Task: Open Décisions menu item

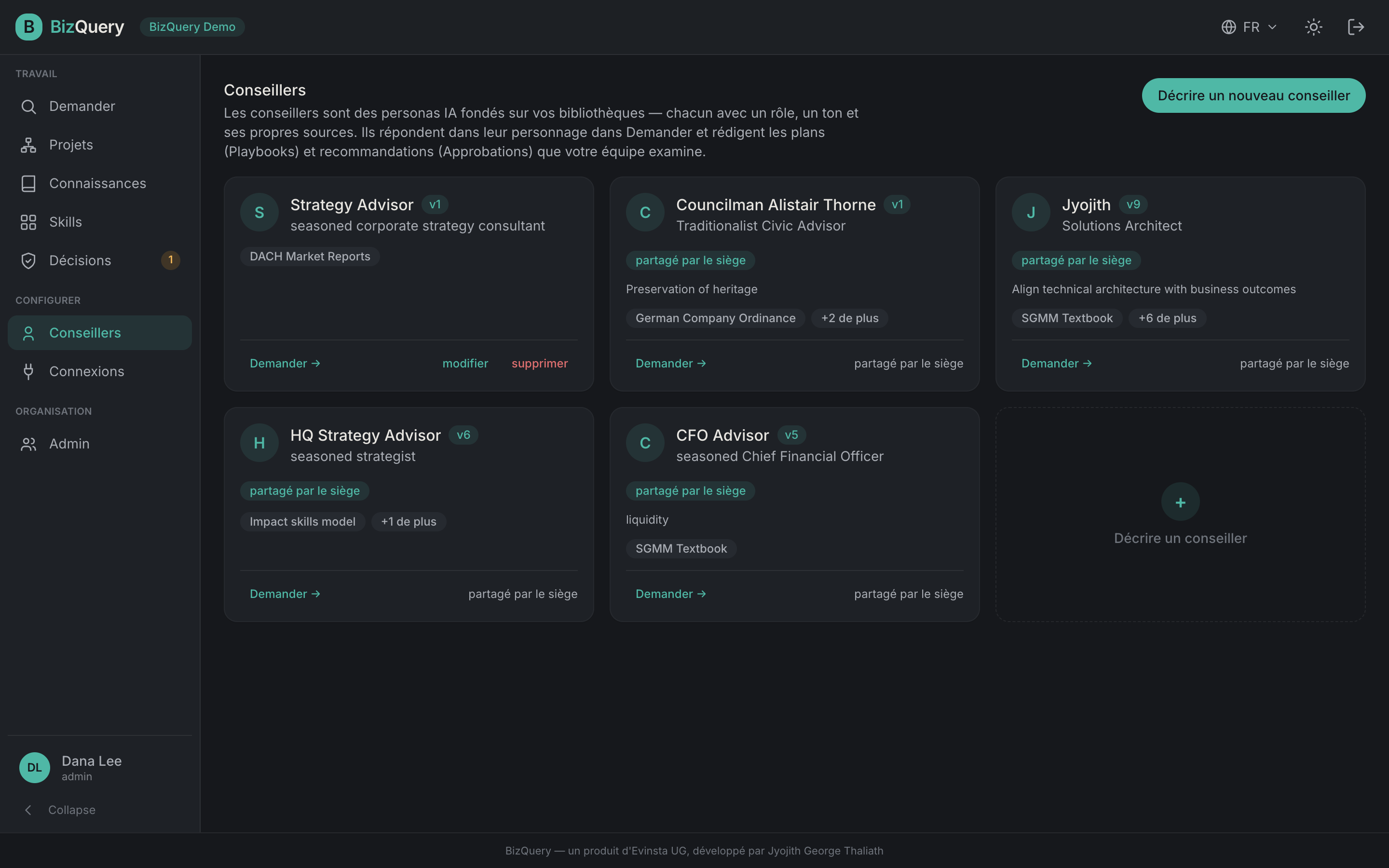Action: click(x=100, y=260)
